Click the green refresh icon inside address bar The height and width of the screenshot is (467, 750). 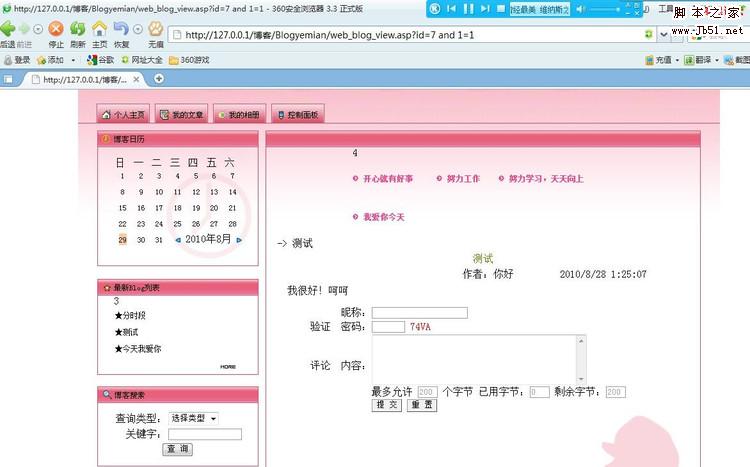(649, 34)
